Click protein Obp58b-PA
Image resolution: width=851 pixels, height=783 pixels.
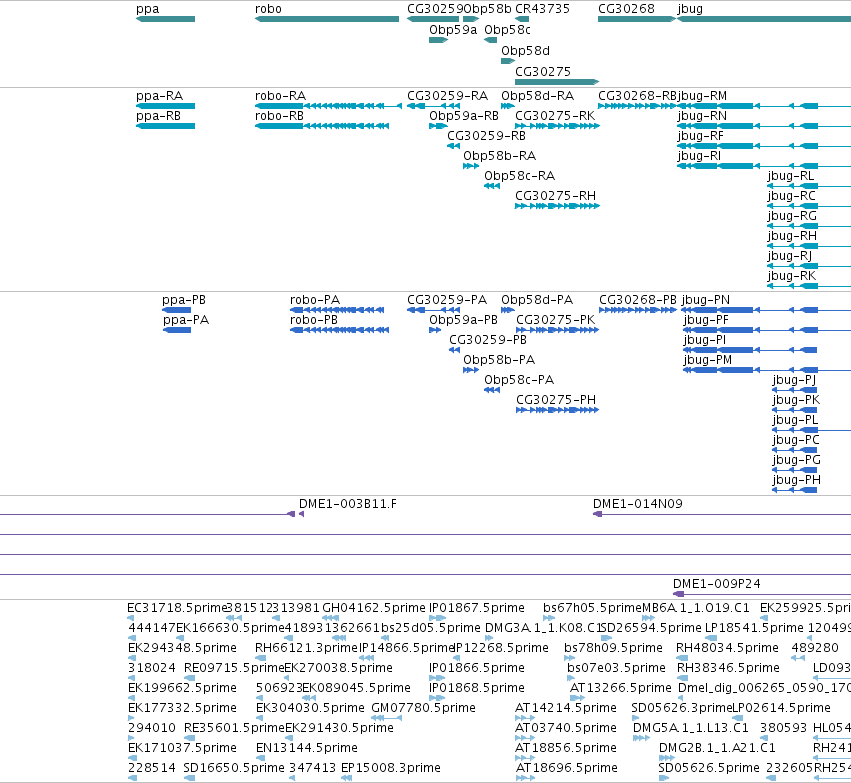tap(471, 370)
